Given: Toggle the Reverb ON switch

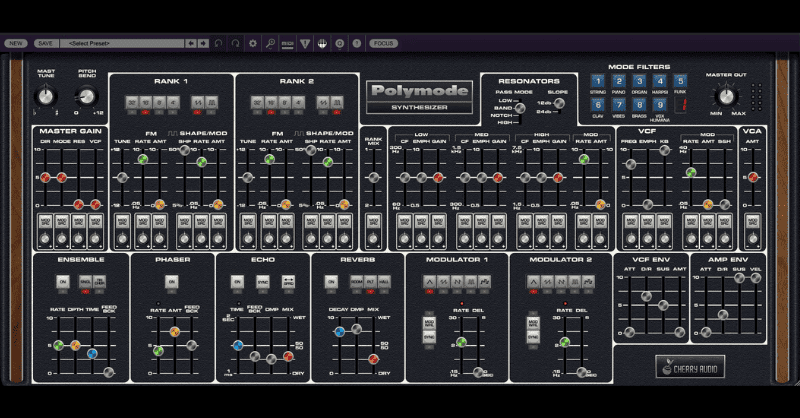Looking at the screenshot, I should (x=331, y=282).
